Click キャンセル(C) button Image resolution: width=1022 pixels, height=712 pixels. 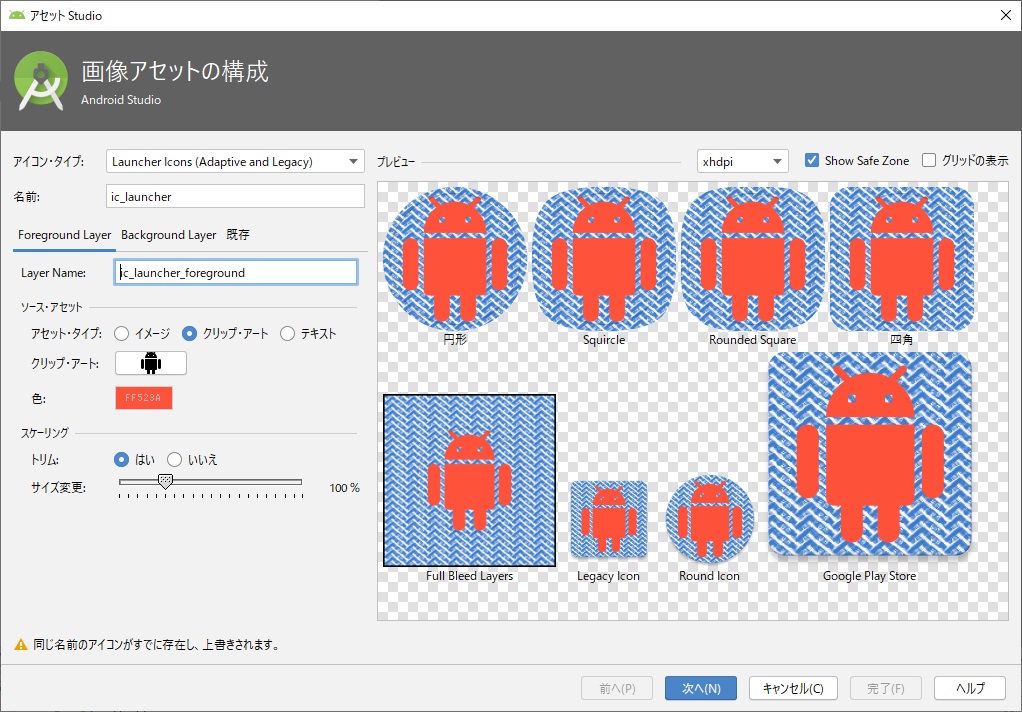793,689
